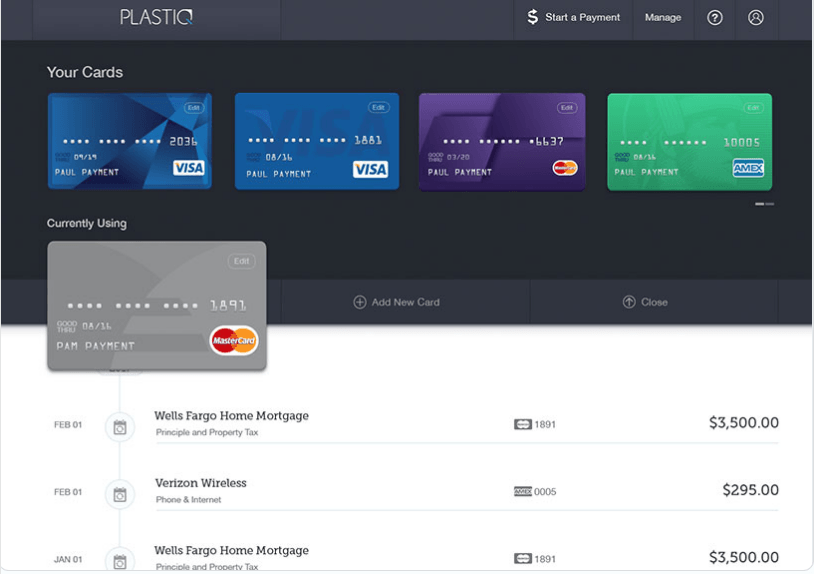Edit the currently used card ending 1891
814x576 pixels.
pyautogui.click(x=241, y=261)
